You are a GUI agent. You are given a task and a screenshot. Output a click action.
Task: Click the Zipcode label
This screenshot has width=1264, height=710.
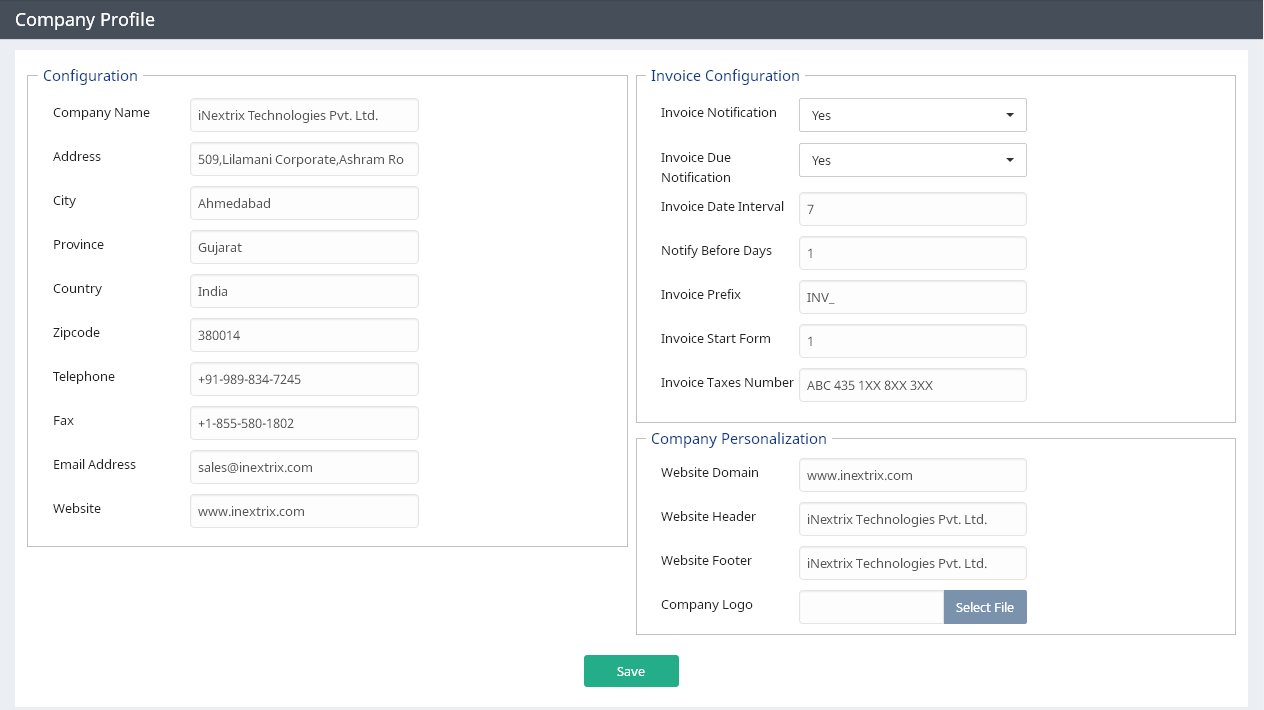76,333
